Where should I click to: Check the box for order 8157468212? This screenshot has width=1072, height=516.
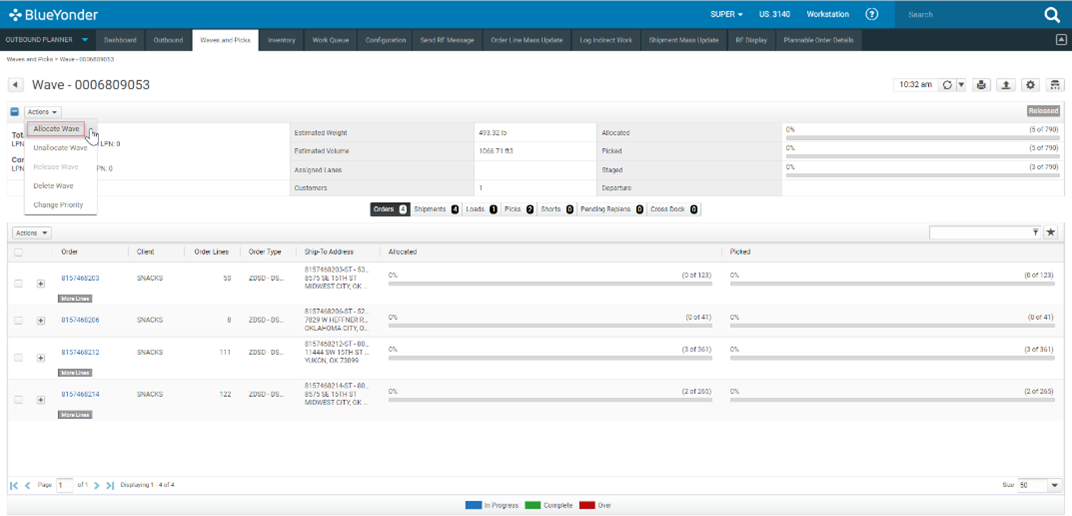point(18,357)
